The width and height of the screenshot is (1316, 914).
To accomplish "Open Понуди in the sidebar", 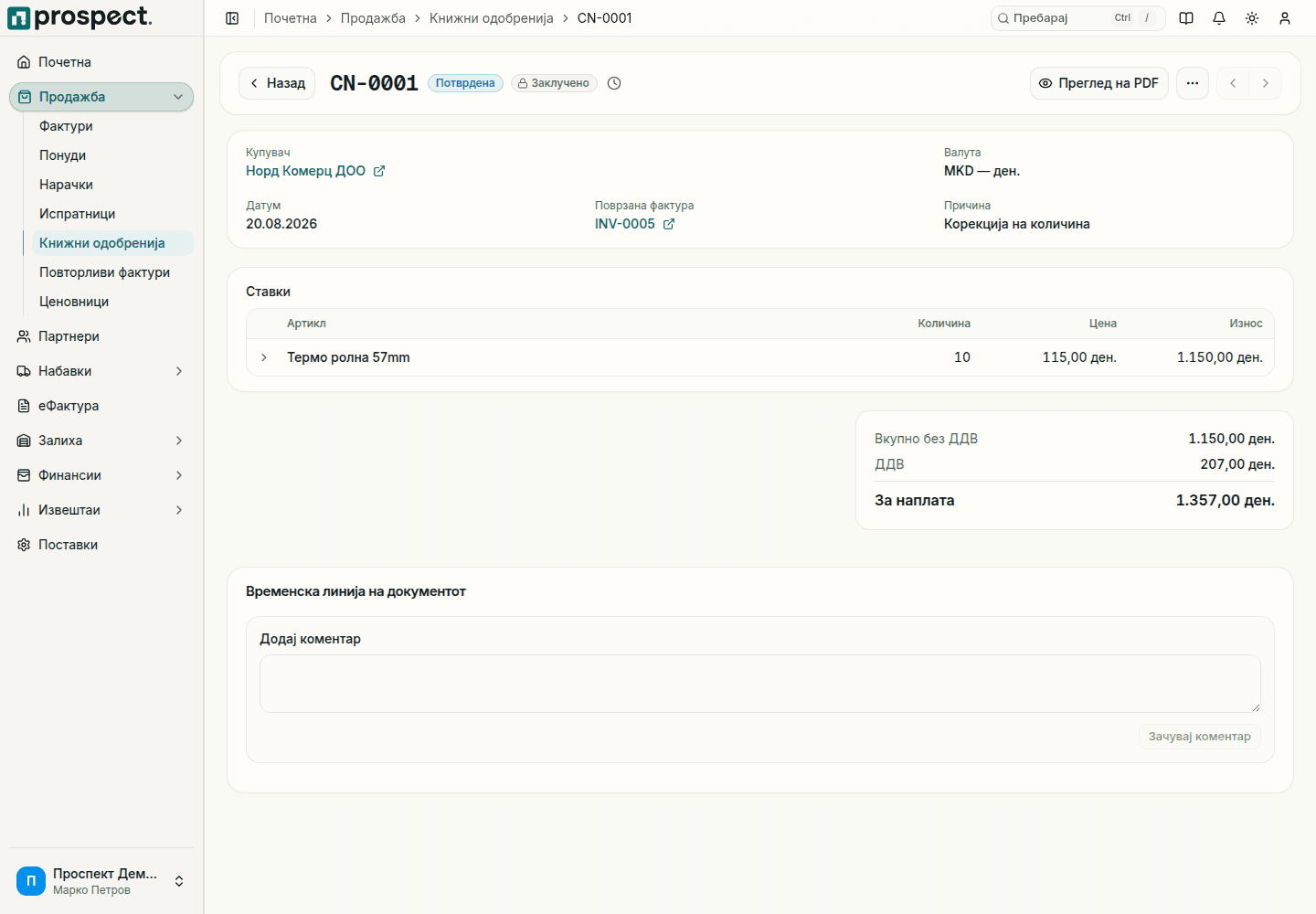I will point(112,155).
